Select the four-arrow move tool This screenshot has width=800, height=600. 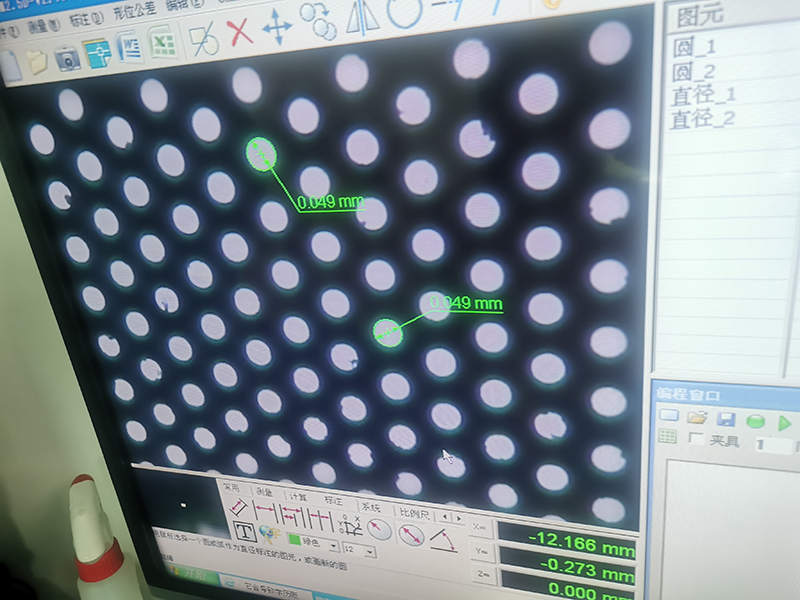tap(276, 29)
